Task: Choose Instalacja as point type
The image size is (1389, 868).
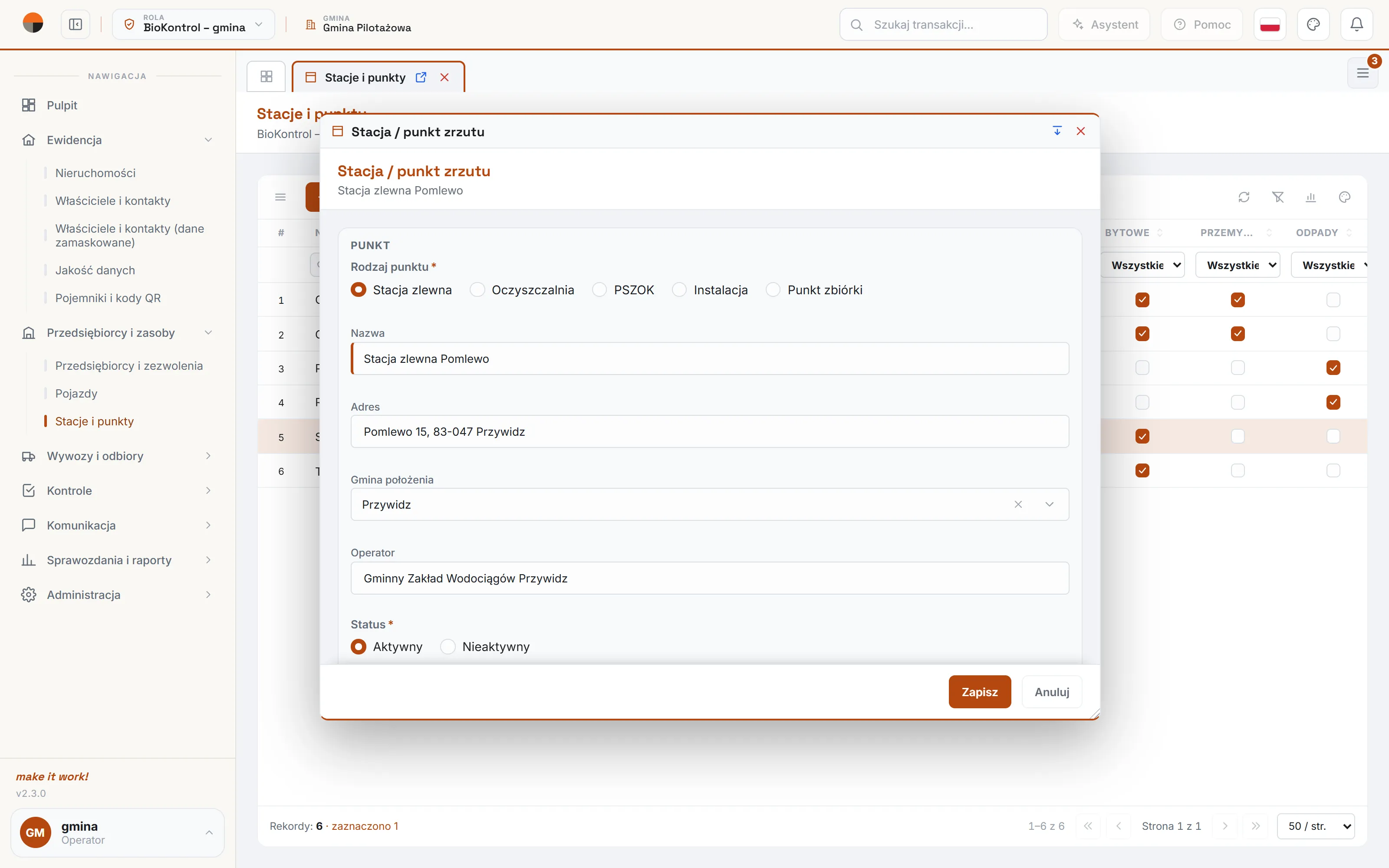Action: (x=709, y=290)
